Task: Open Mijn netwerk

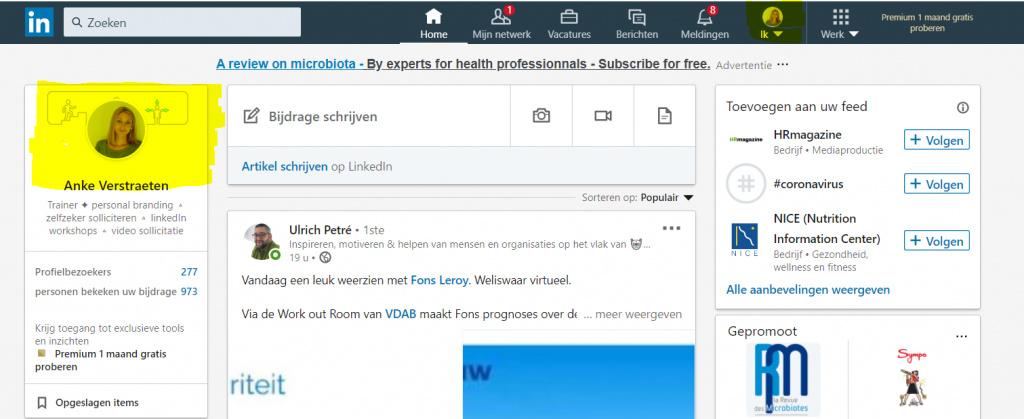Action: pyautogui.click(x=502, y=23)
